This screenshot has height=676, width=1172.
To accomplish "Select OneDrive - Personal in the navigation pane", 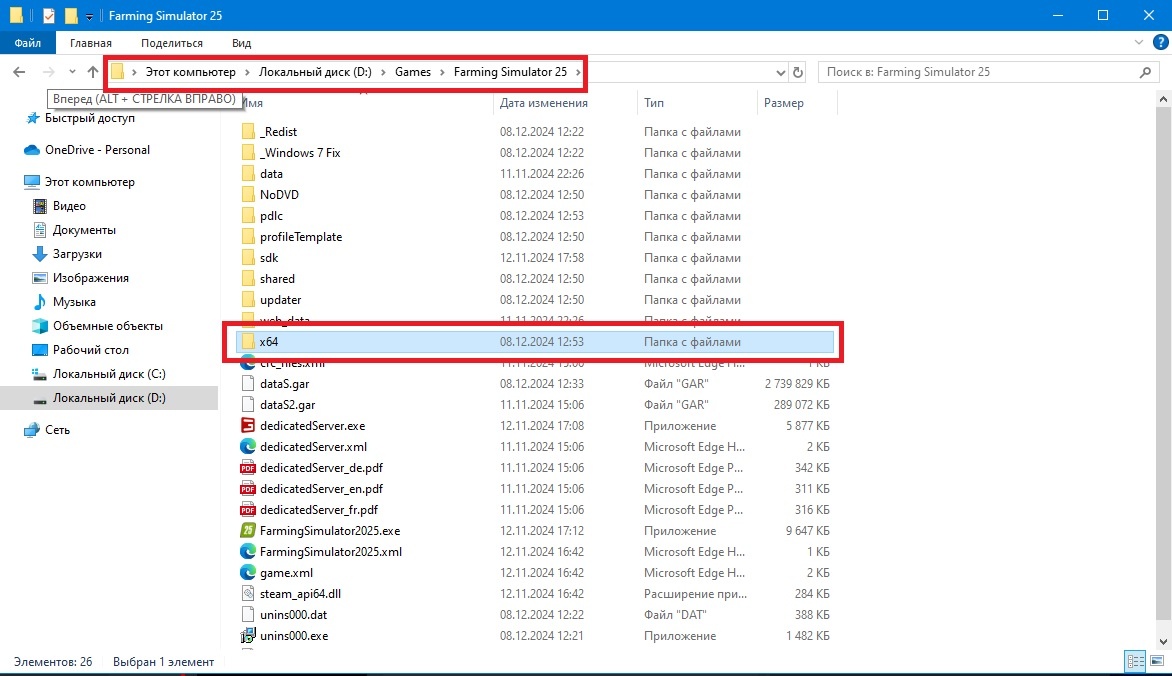I will click(x=97, y=150).
